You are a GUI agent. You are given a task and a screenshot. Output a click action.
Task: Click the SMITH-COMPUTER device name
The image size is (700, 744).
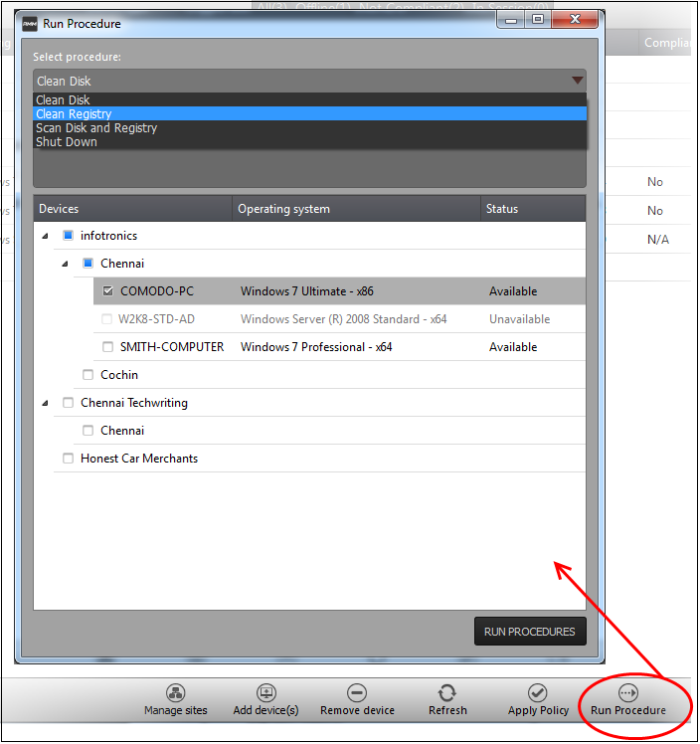[172, 347]
